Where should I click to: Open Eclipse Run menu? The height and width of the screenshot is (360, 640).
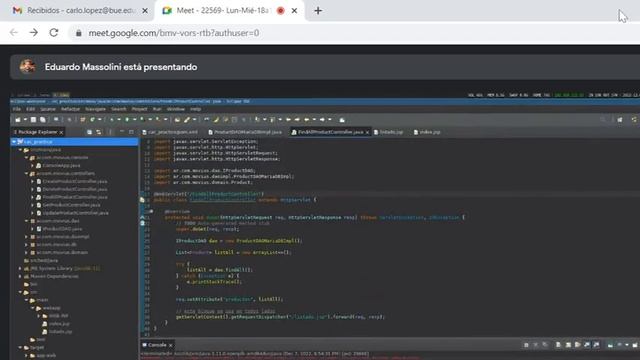click(157, 109)
